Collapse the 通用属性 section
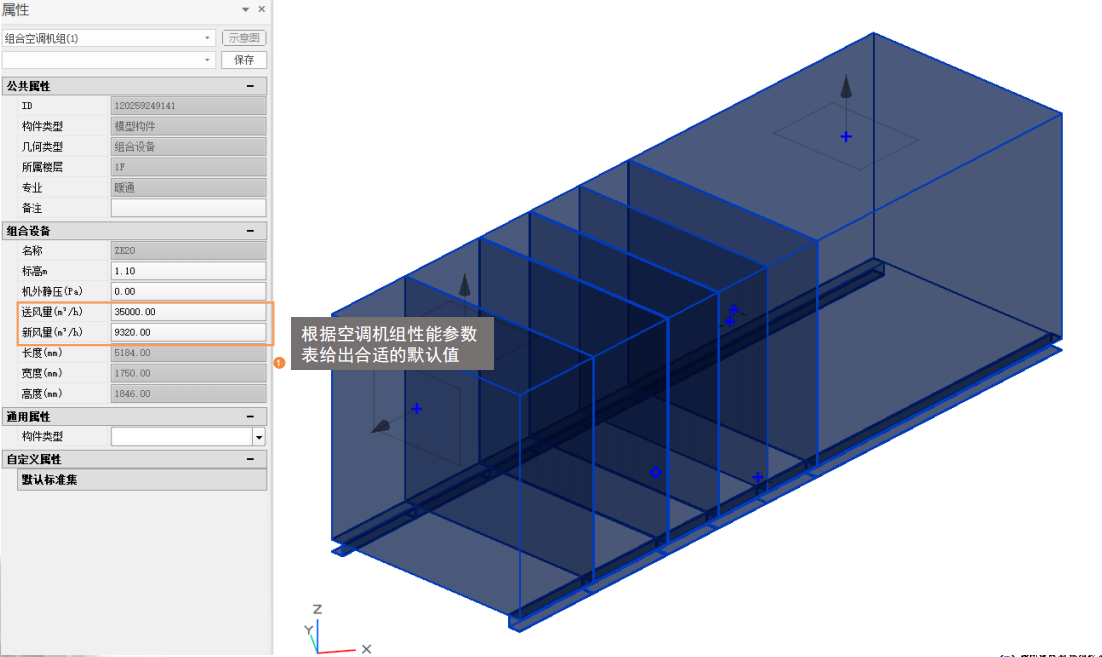 pyautogui.click(x=250, y=416)
